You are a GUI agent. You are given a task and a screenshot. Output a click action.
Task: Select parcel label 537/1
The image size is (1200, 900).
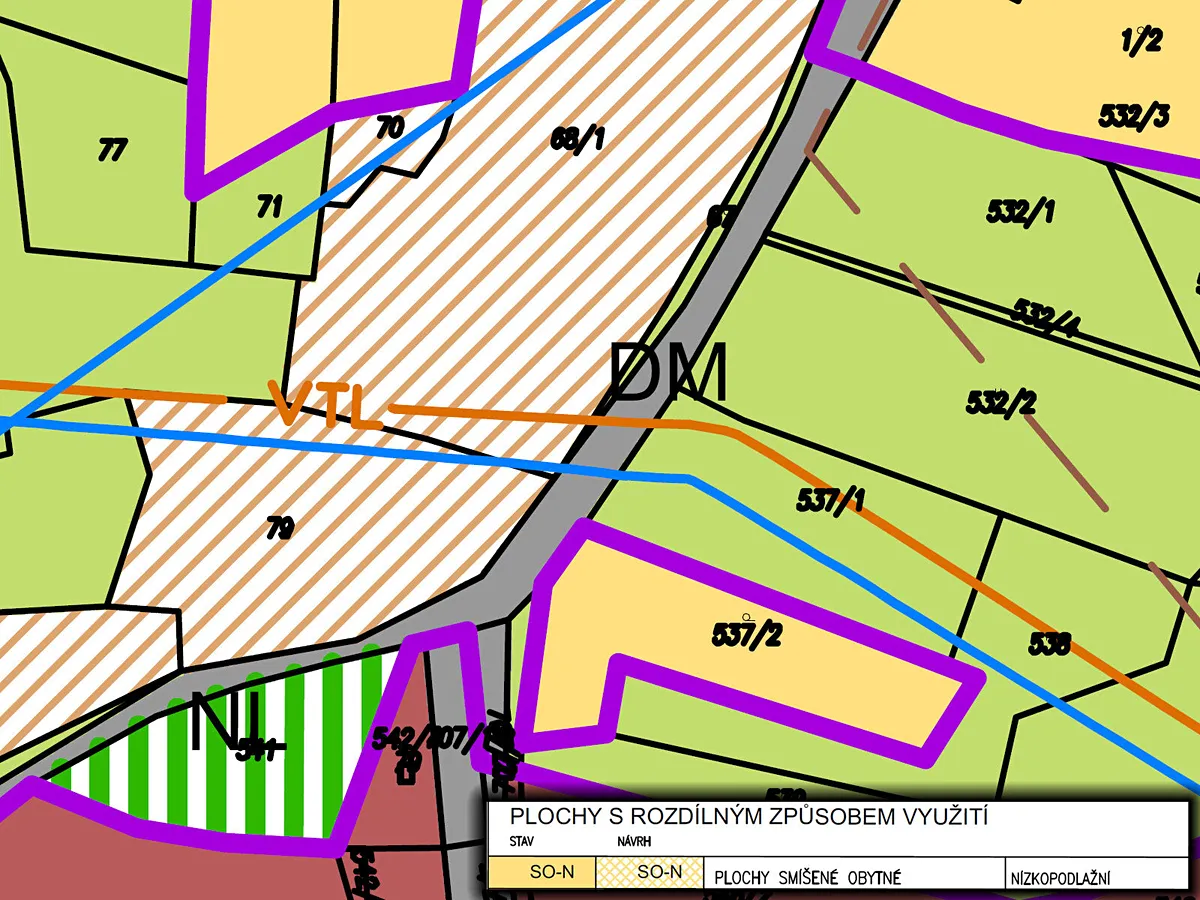[x=831, y=500]
